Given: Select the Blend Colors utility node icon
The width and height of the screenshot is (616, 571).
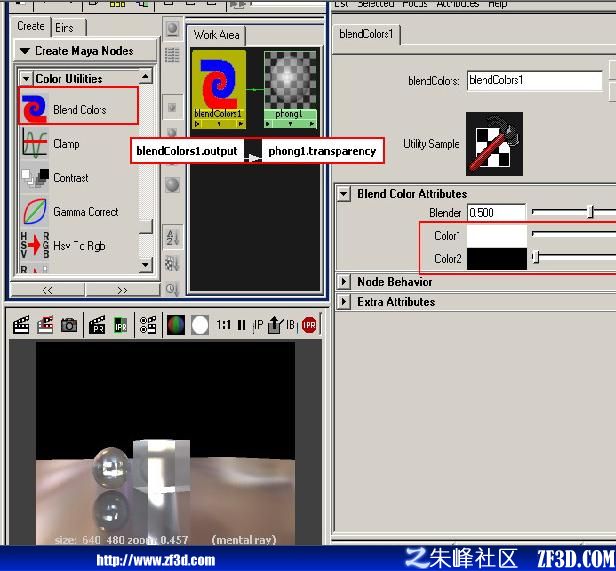Looking at the screenshot, I should [34, 108].
